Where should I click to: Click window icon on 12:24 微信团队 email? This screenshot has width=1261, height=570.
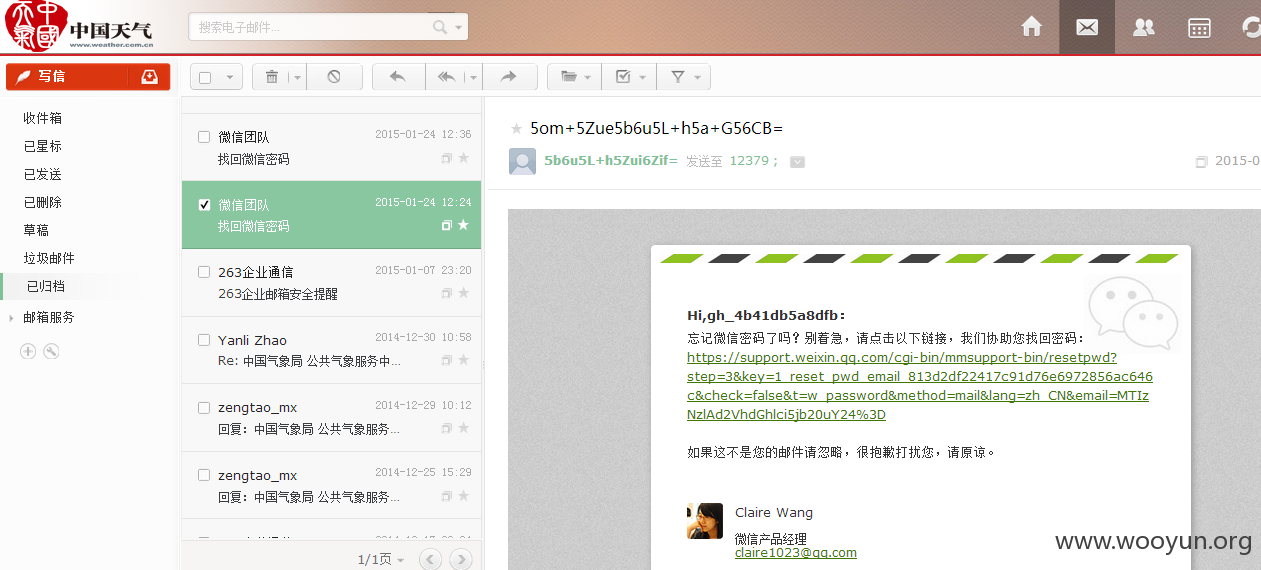446,226
